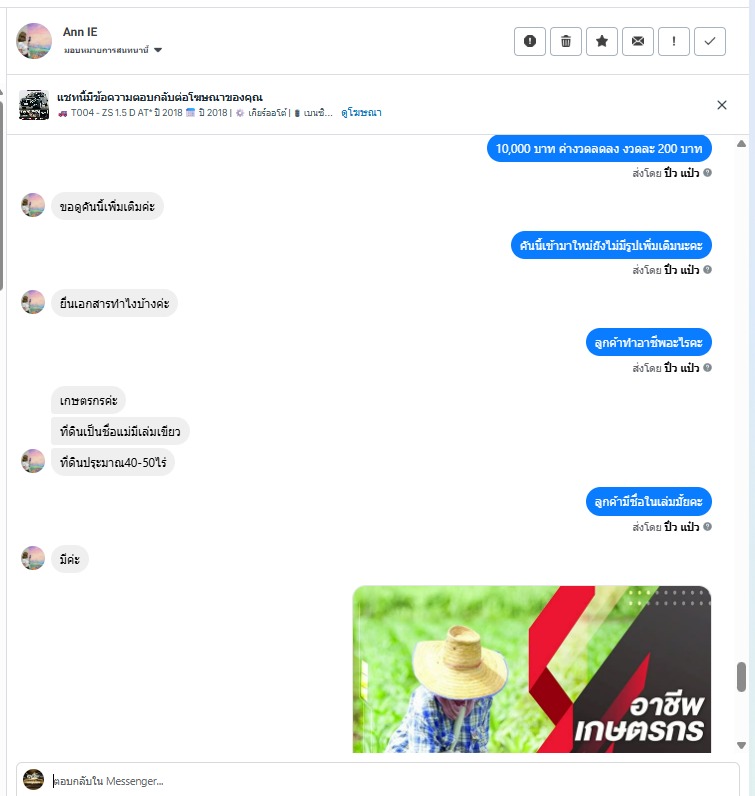Open the มอบหมายการสนทนานี้ assignment menu
Image resolution: width=755 pixels, height=796 pixels.
point(112,50)
